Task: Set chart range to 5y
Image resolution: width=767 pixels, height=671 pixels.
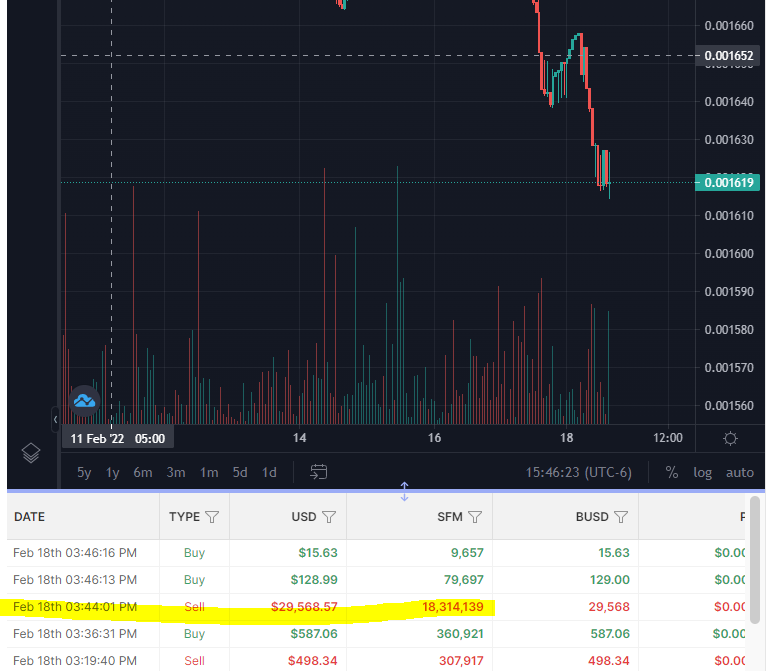Action: click(x=84, y=472)
